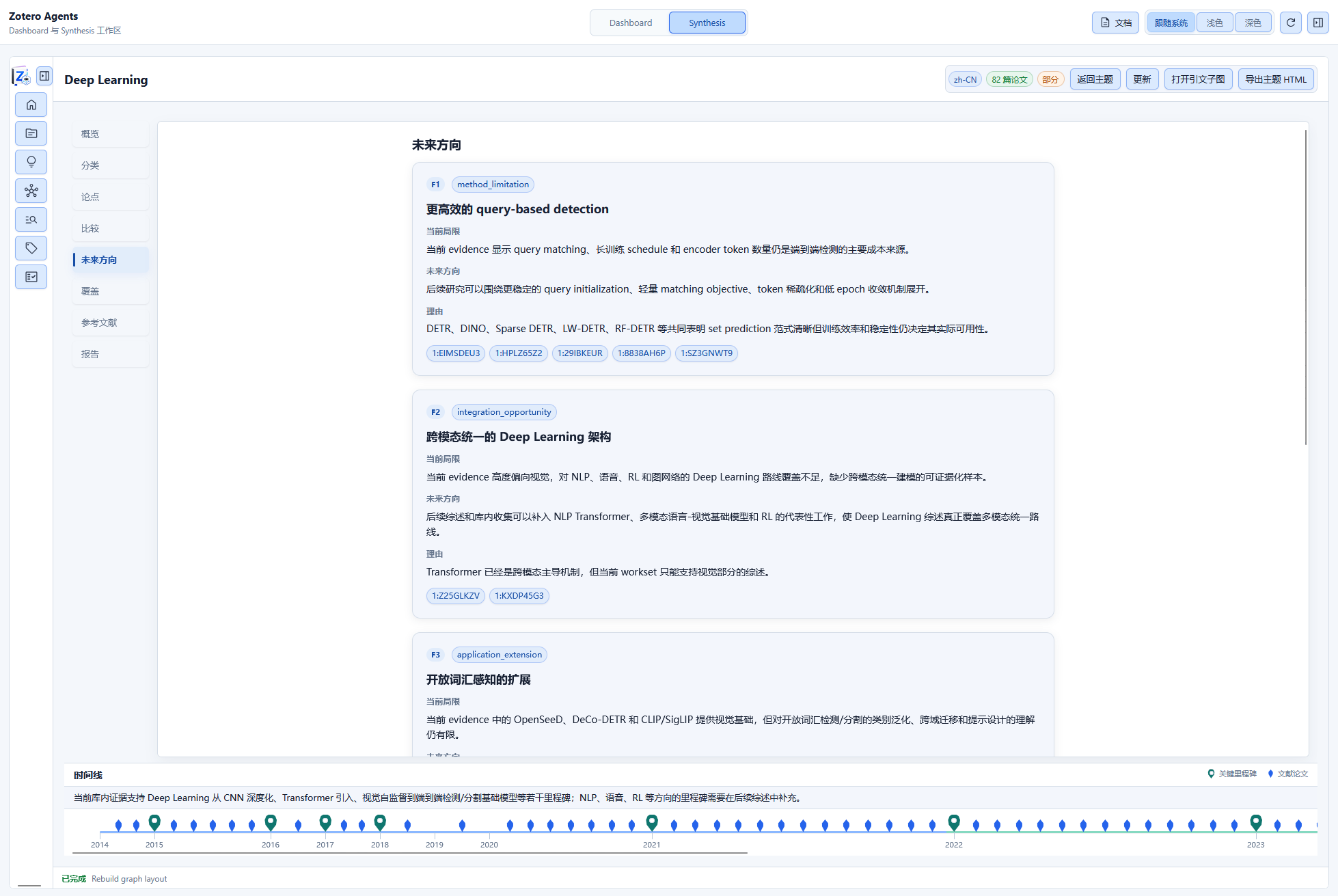Click the F1 card label

coord(435,185)
